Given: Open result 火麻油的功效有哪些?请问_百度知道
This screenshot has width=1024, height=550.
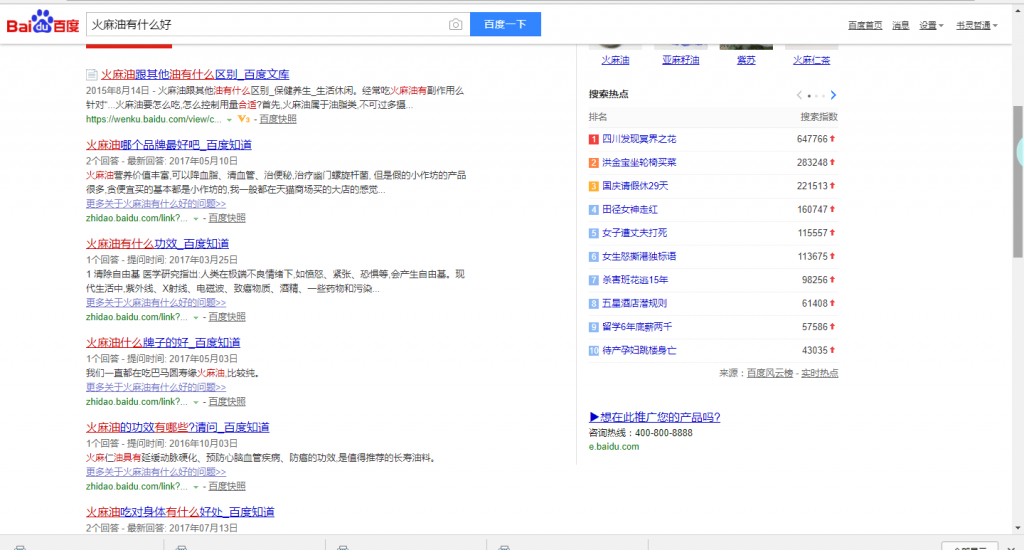Looking at the screenshot, I should pos(177,427).
